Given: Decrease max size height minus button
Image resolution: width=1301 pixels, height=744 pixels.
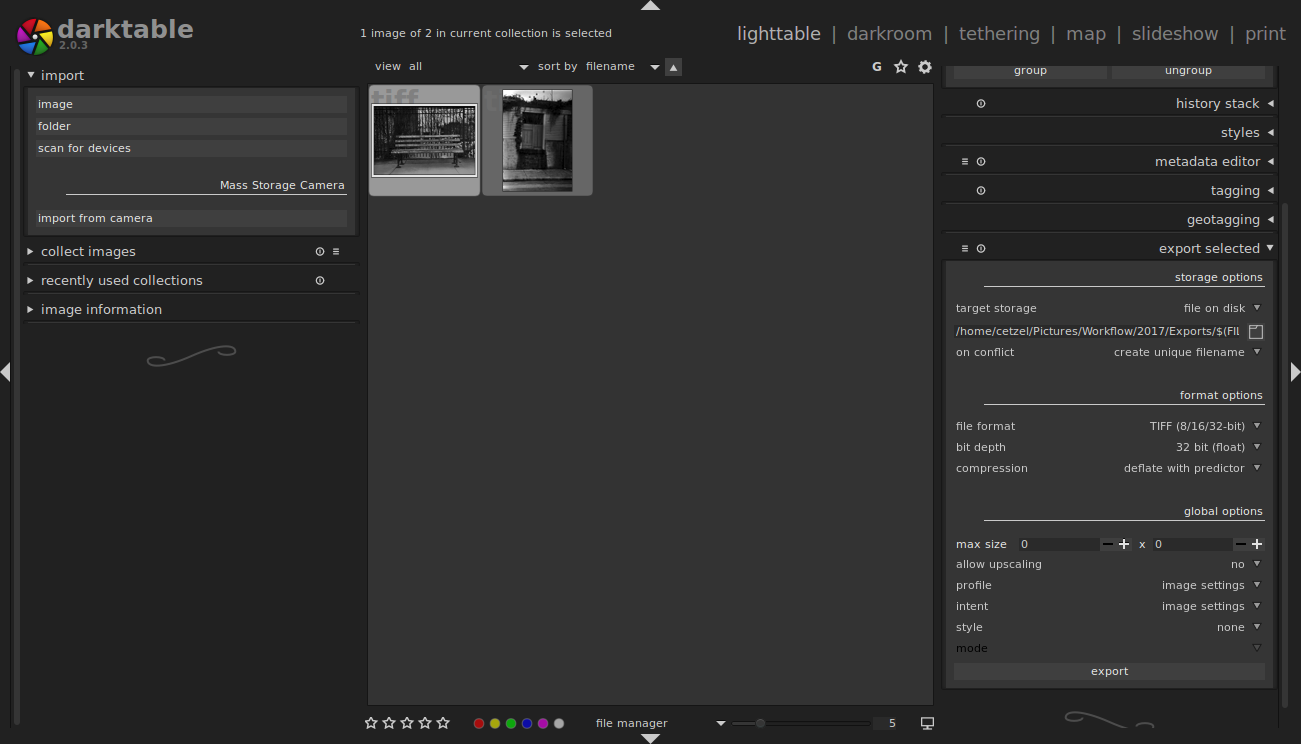Looking at the screenshot, I should click(1240, 544).
